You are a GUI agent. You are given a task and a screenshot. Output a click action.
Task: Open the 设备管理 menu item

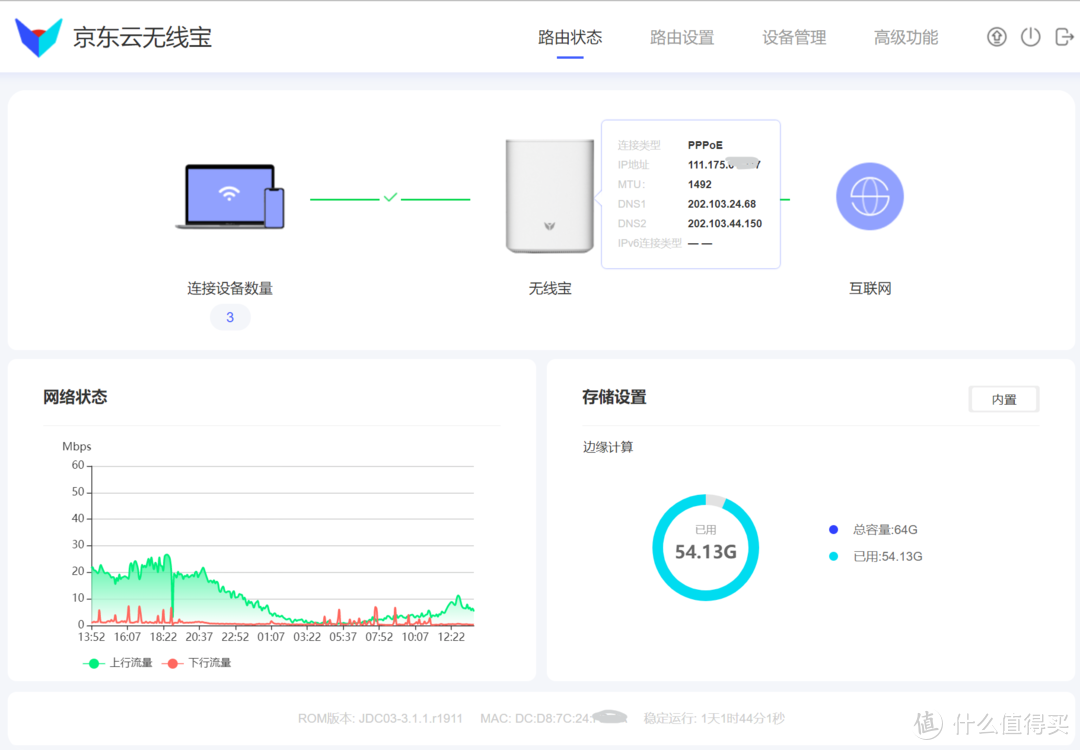tap(793, 37)
